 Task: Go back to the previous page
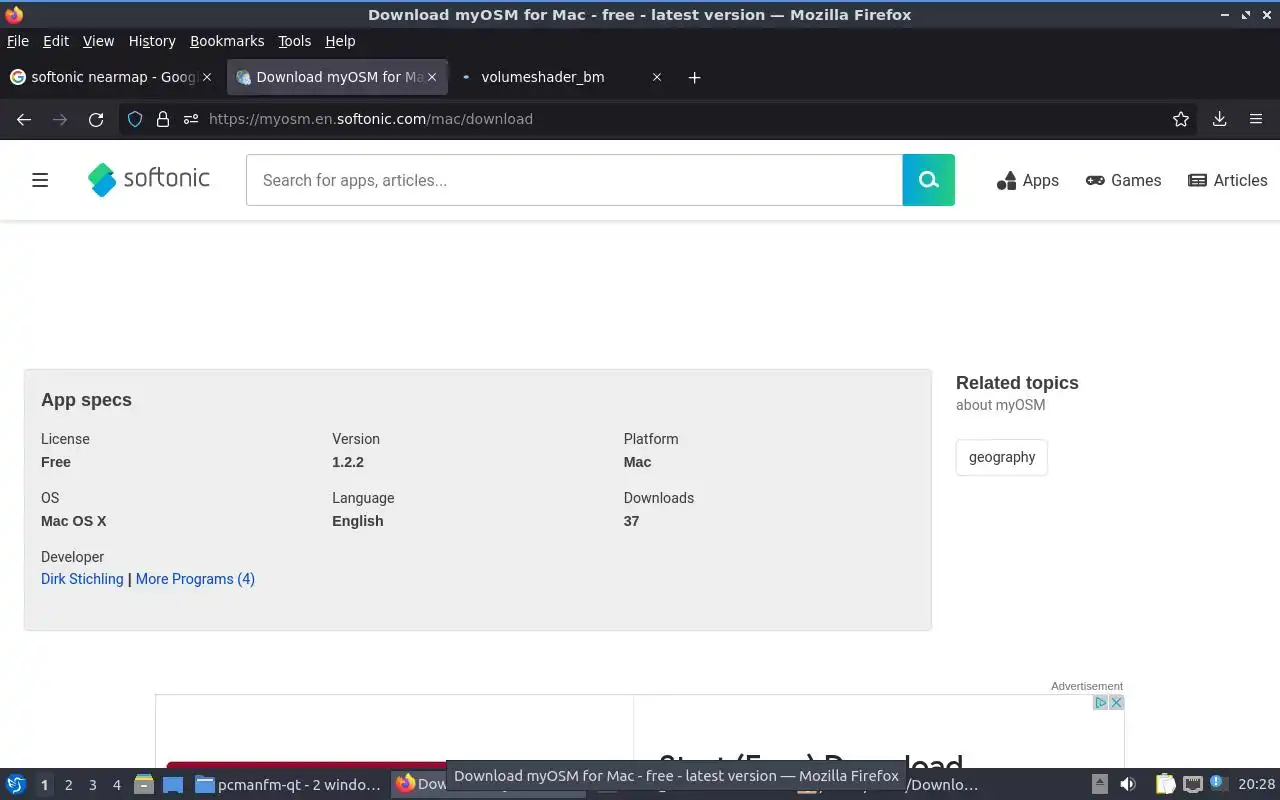pyautogui.click(x=24, y=119)
